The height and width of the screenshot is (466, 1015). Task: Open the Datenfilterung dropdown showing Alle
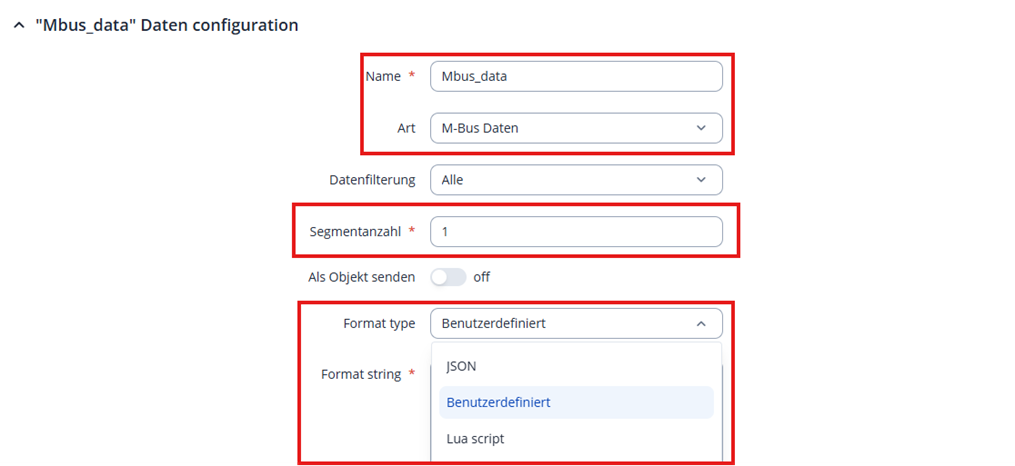[x=575, y=180]
